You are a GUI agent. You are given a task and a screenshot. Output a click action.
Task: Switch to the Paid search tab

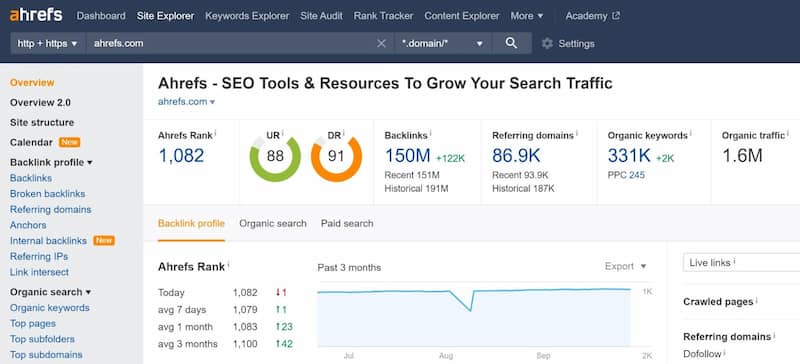pyautogui.click(x=347, y=224)
